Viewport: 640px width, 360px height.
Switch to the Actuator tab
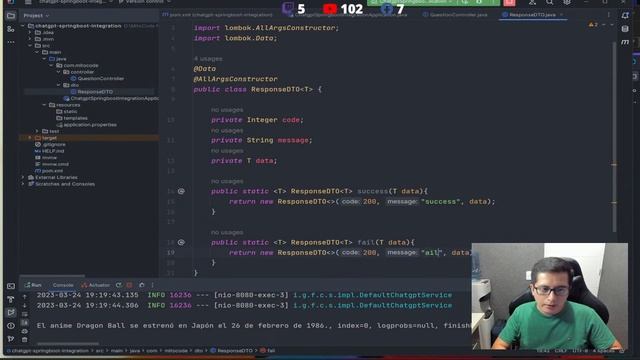(96, 285)
